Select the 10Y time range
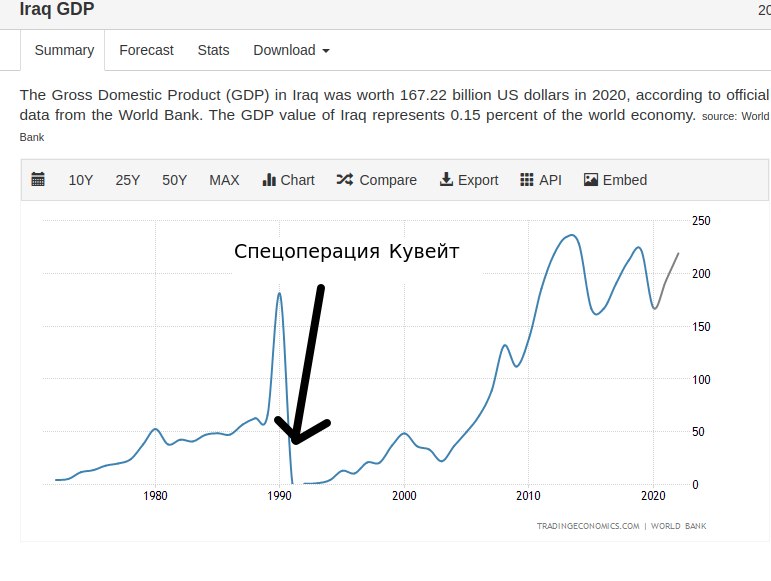The image size is (771, 581). point(81,180)
